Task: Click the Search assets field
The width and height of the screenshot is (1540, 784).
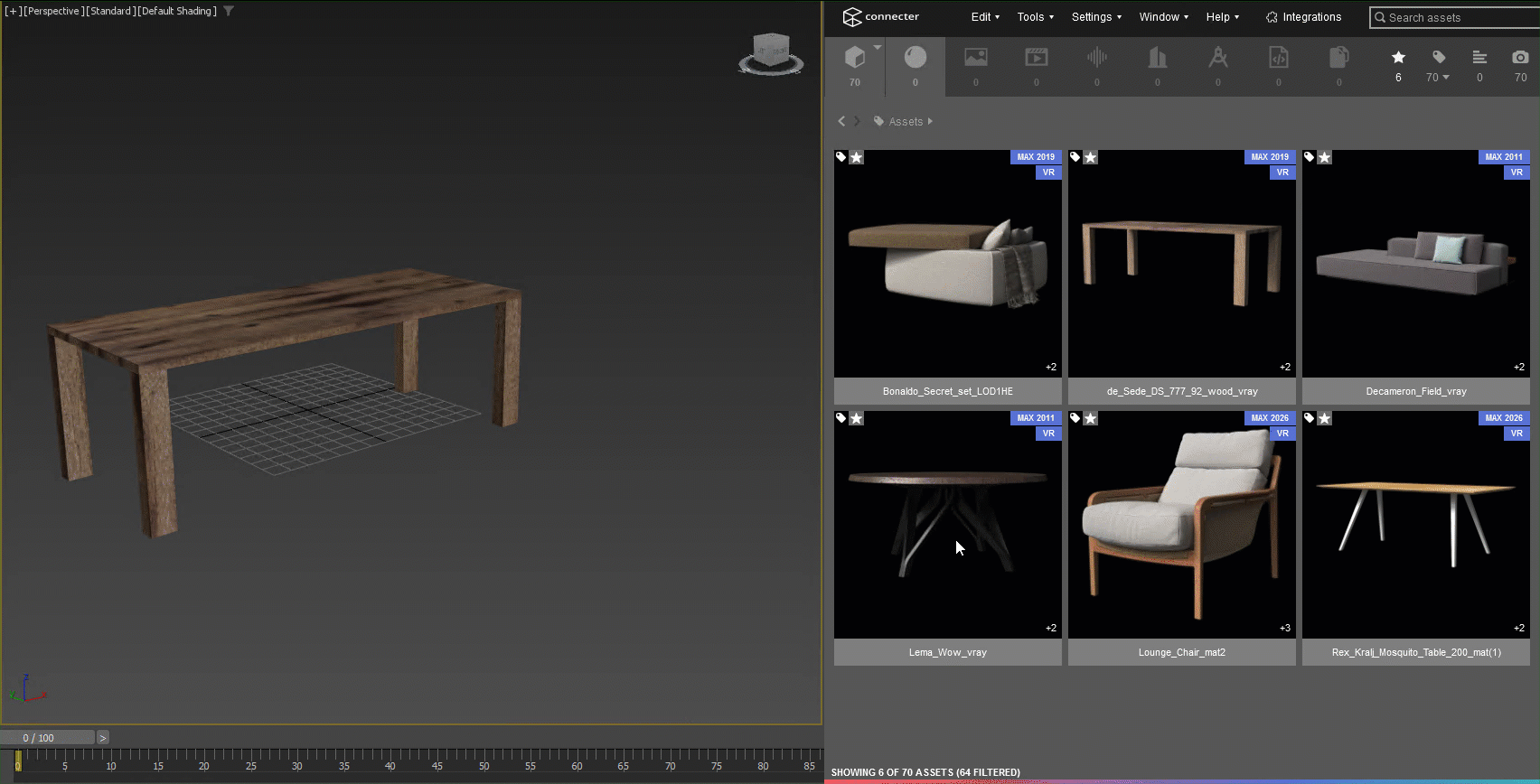Action: pos(1455,17)
